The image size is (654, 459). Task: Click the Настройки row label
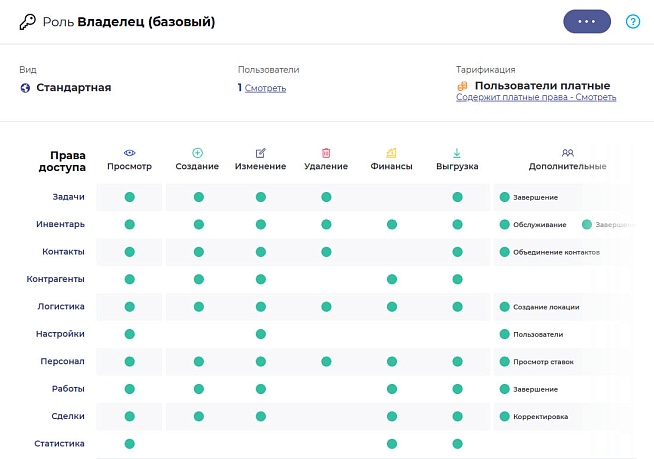click(x=60, y=334)
